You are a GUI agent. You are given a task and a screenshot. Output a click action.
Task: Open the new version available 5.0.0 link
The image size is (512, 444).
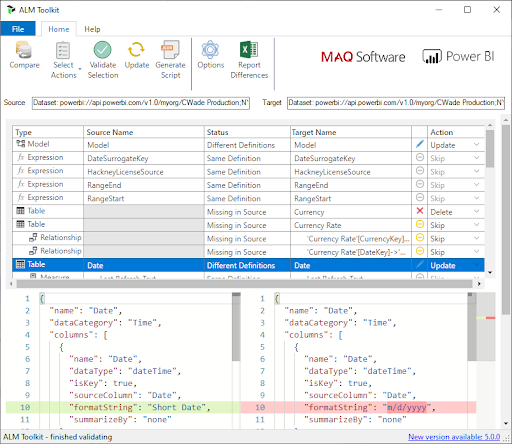[x=454, y=437]
